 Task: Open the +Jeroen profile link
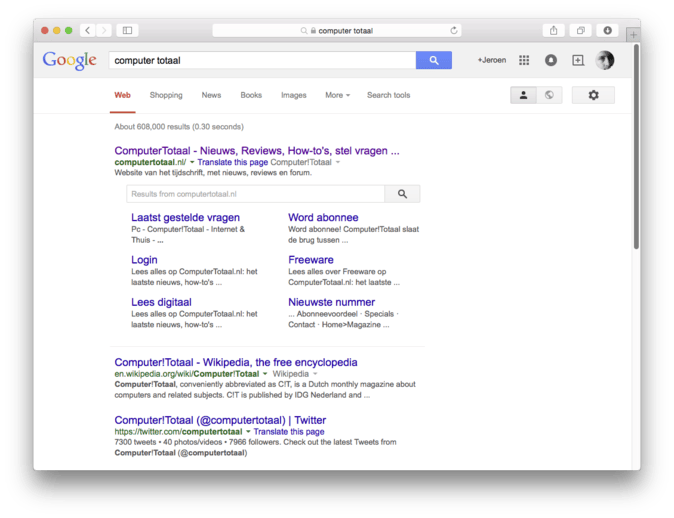click(492, 60)
